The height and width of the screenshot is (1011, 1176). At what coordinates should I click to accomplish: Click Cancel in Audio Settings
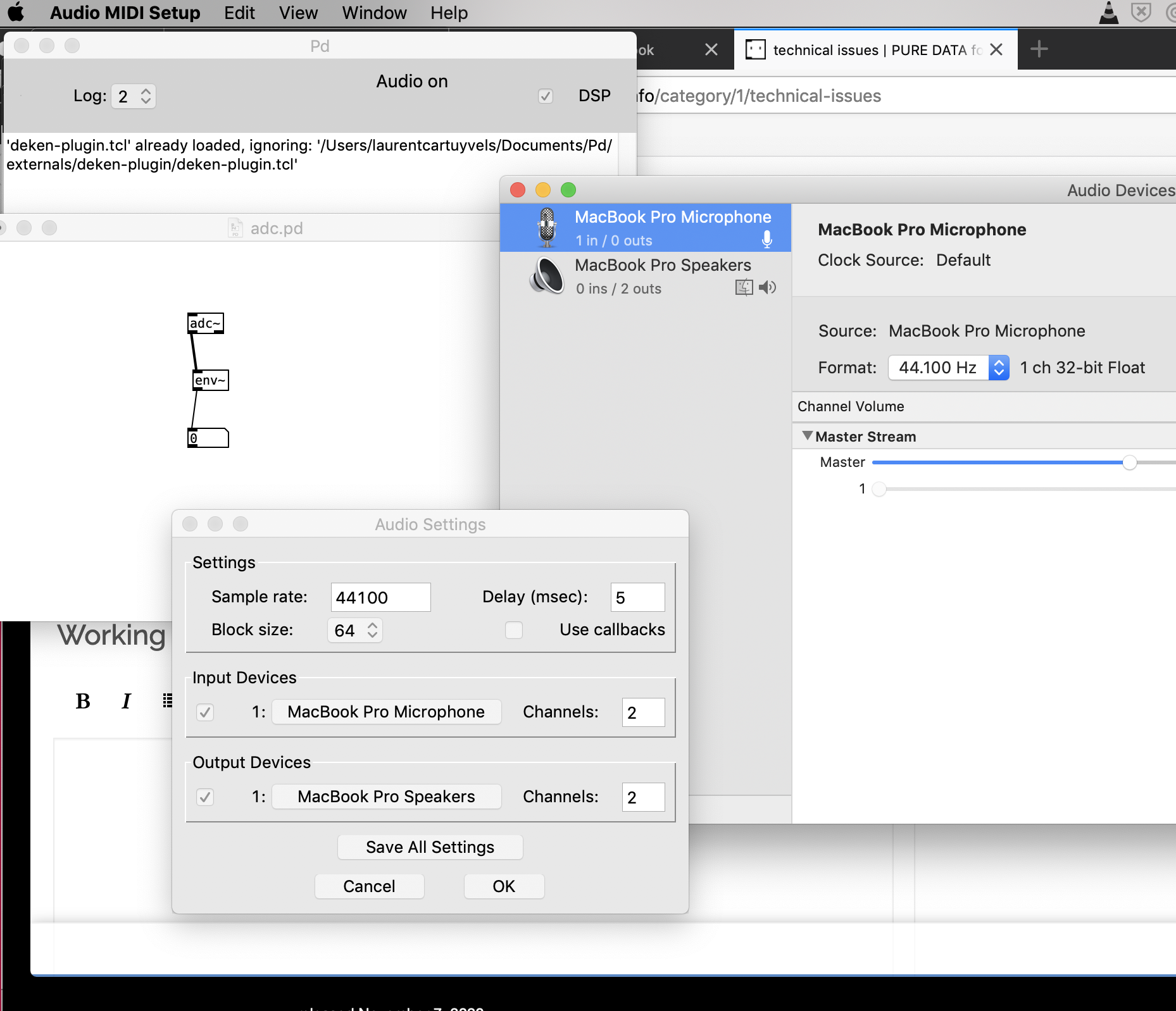[x=370, y=886]
